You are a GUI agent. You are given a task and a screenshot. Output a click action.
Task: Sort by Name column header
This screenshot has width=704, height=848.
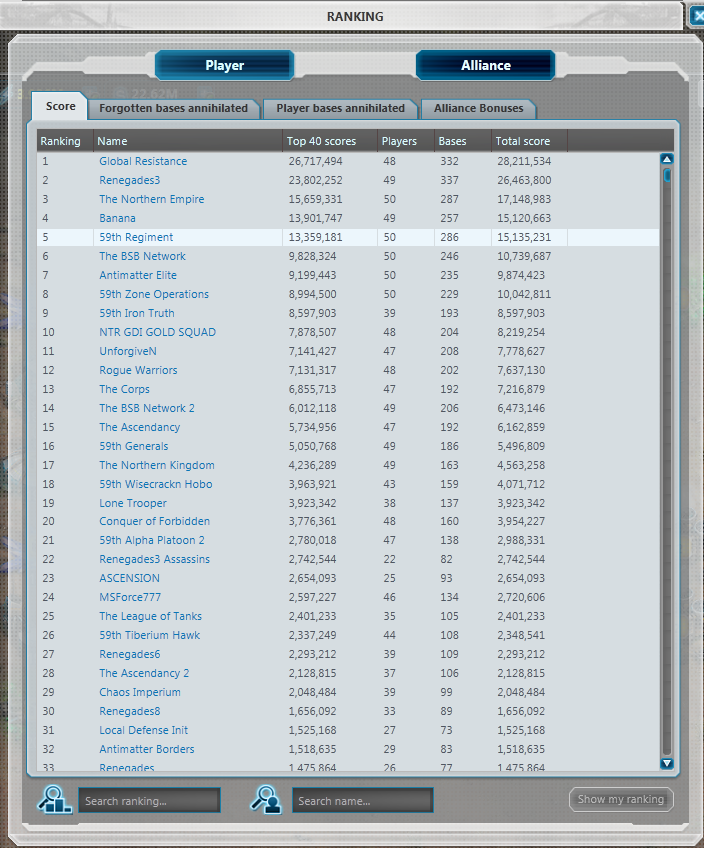coord(188,141)
